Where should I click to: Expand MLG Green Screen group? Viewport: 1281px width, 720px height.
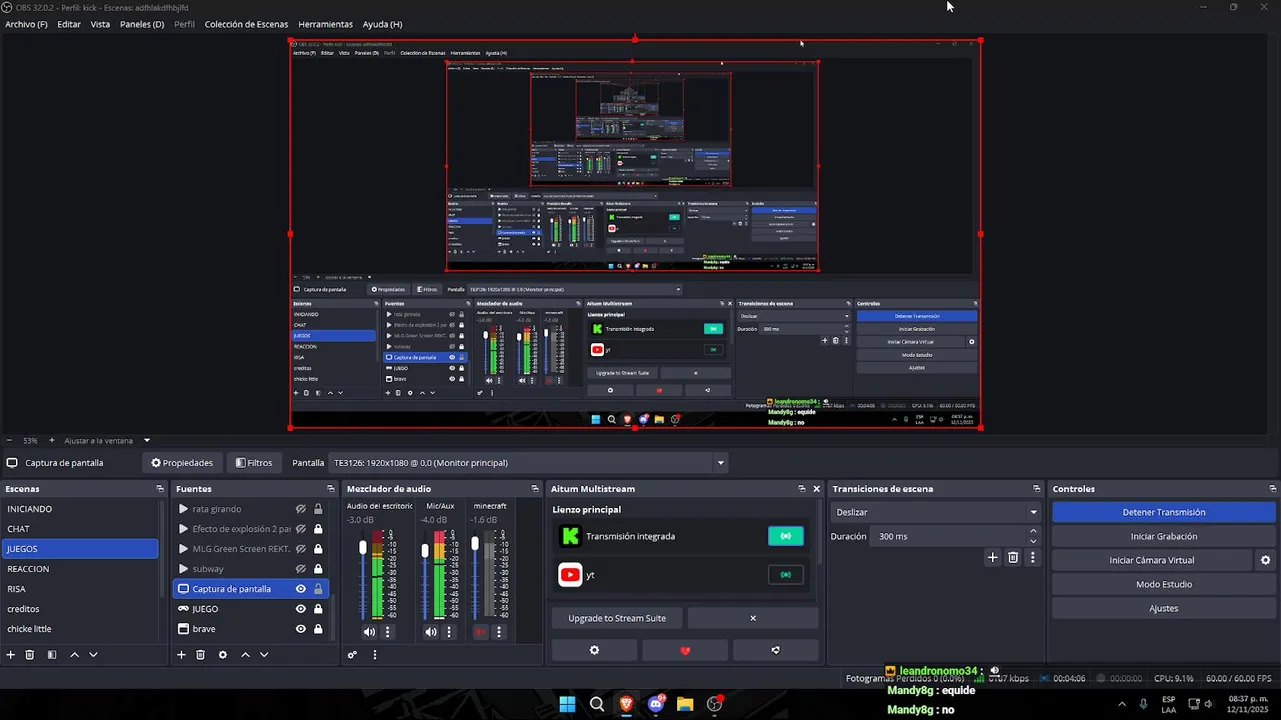coord(183,549)
